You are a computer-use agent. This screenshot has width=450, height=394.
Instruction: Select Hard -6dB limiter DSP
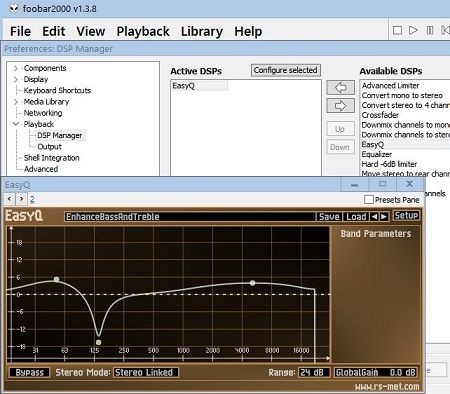pos(389,164)
